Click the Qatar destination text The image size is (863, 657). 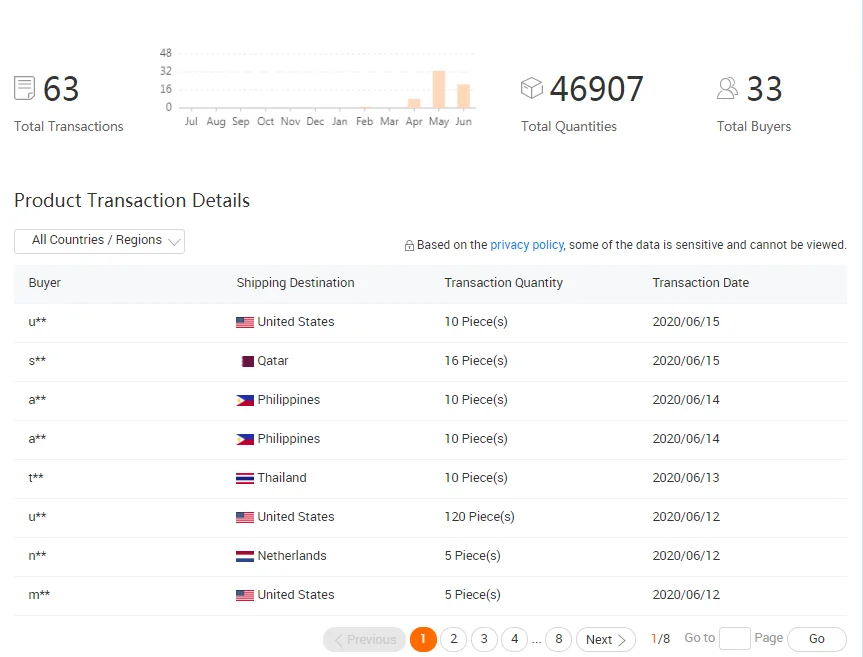point(273,361)
